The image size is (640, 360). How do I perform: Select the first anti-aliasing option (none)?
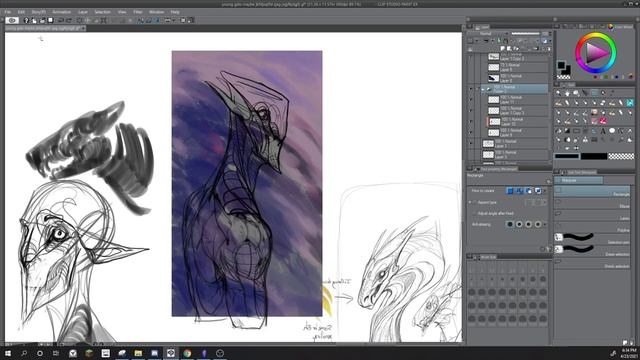(510, 224)
